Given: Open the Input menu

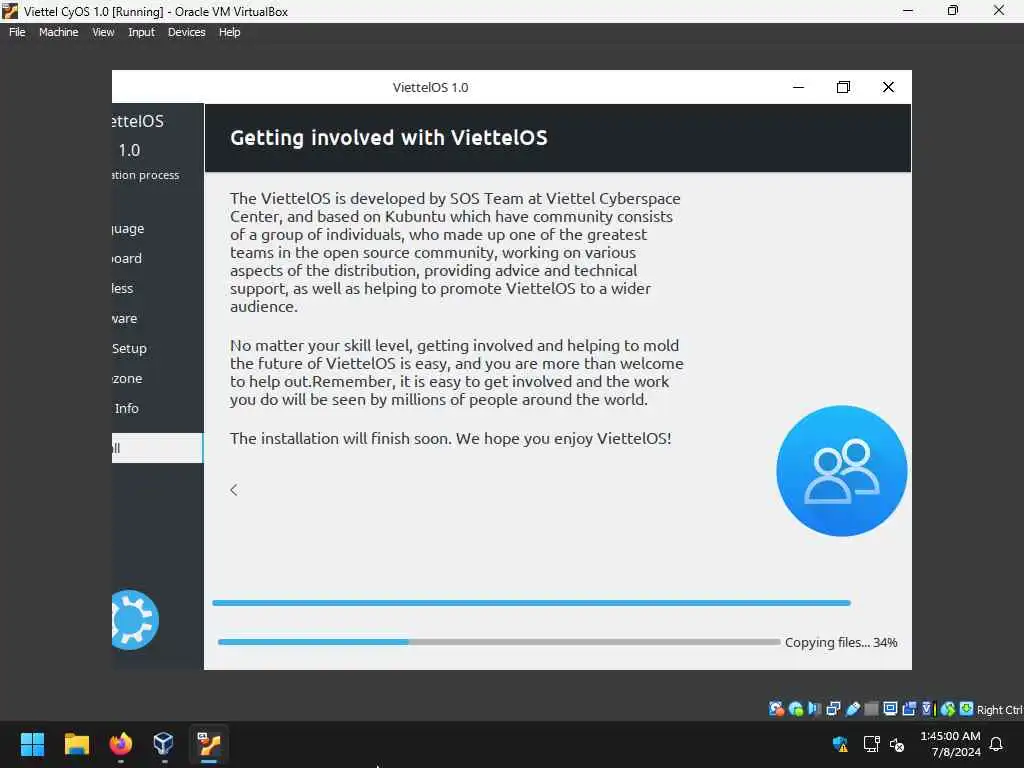Looking at the screenshot, I should click(x=141, y=32).
